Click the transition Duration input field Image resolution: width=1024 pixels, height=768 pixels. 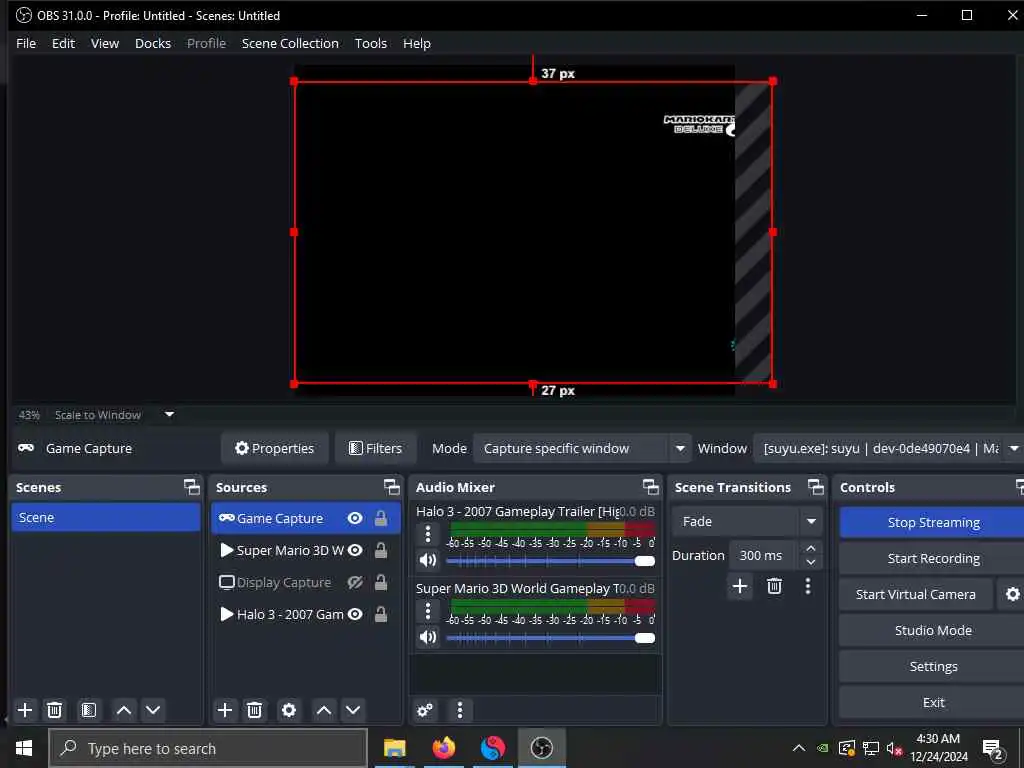(763, 555)
